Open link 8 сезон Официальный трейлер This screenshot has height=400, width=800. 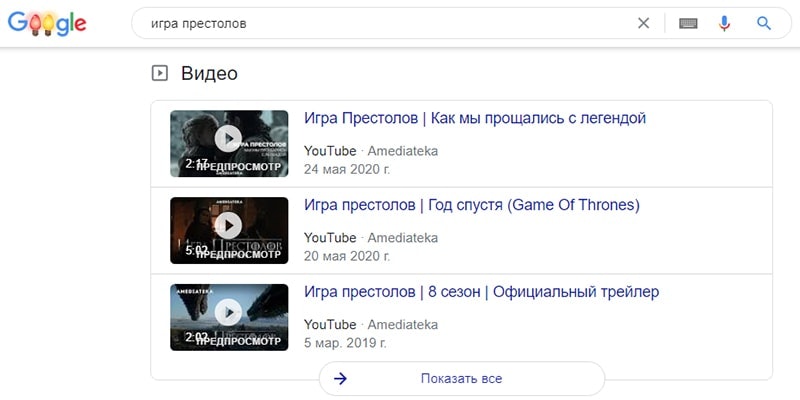[x=482, y=292]
